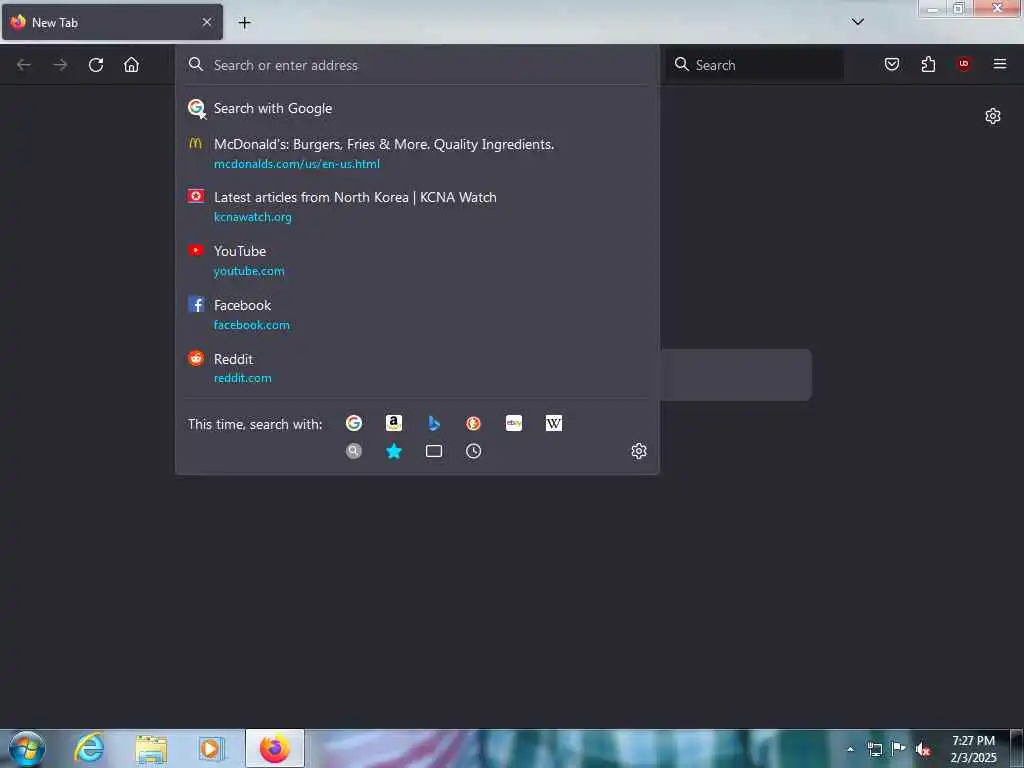Search in browsing History
The image size is (1024, 768).
473,451
